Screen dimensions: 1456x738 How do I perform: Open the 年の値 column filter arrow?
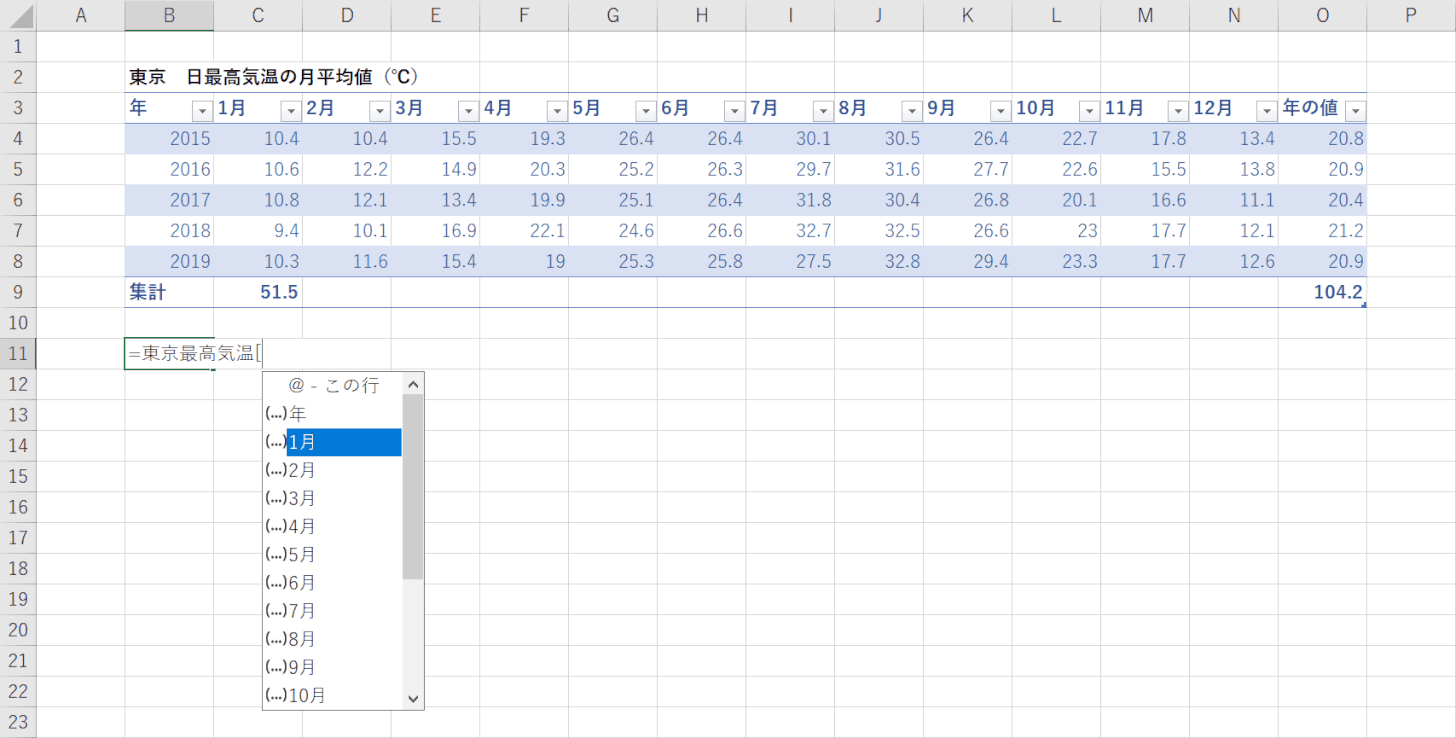click(x=1356, y=111)
